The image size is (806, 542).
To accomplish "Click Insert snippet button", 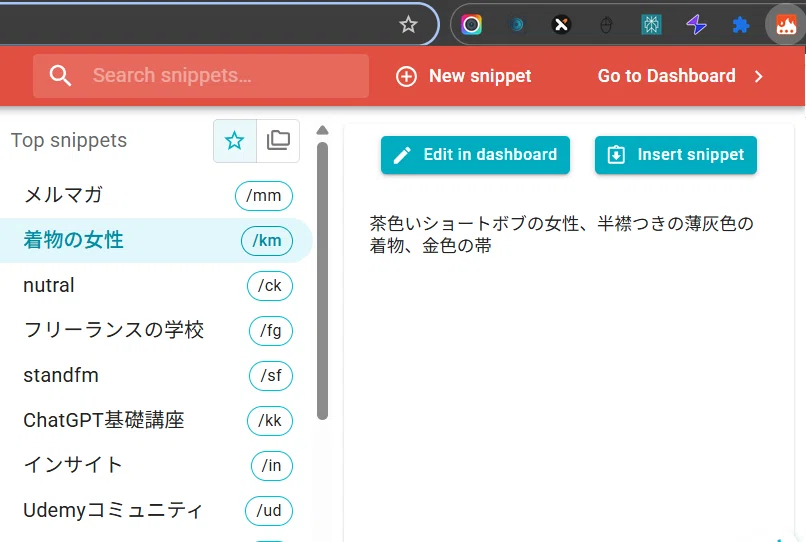I will pos(675,155).
